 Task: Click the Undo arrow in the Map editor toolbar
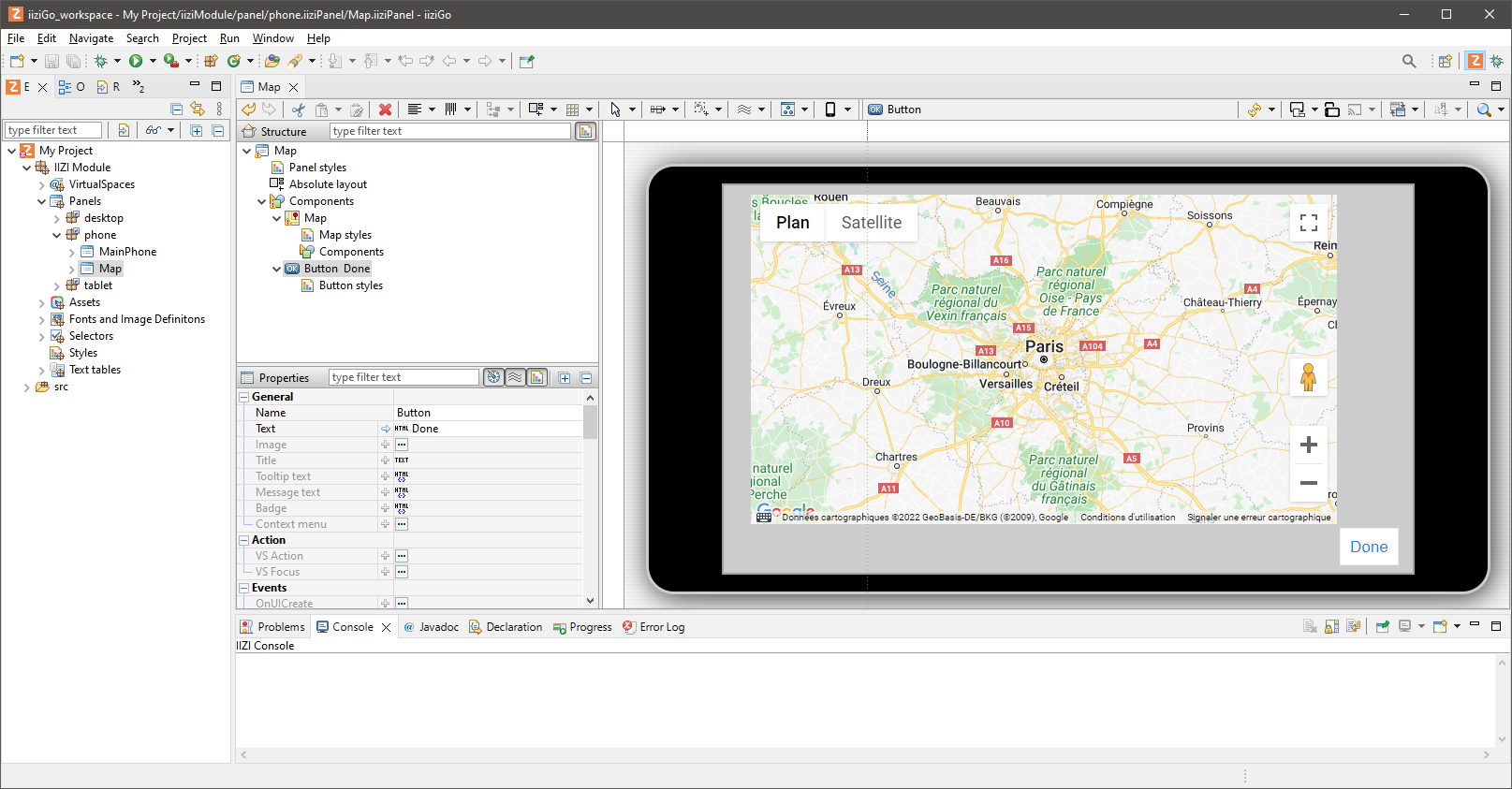249,110
